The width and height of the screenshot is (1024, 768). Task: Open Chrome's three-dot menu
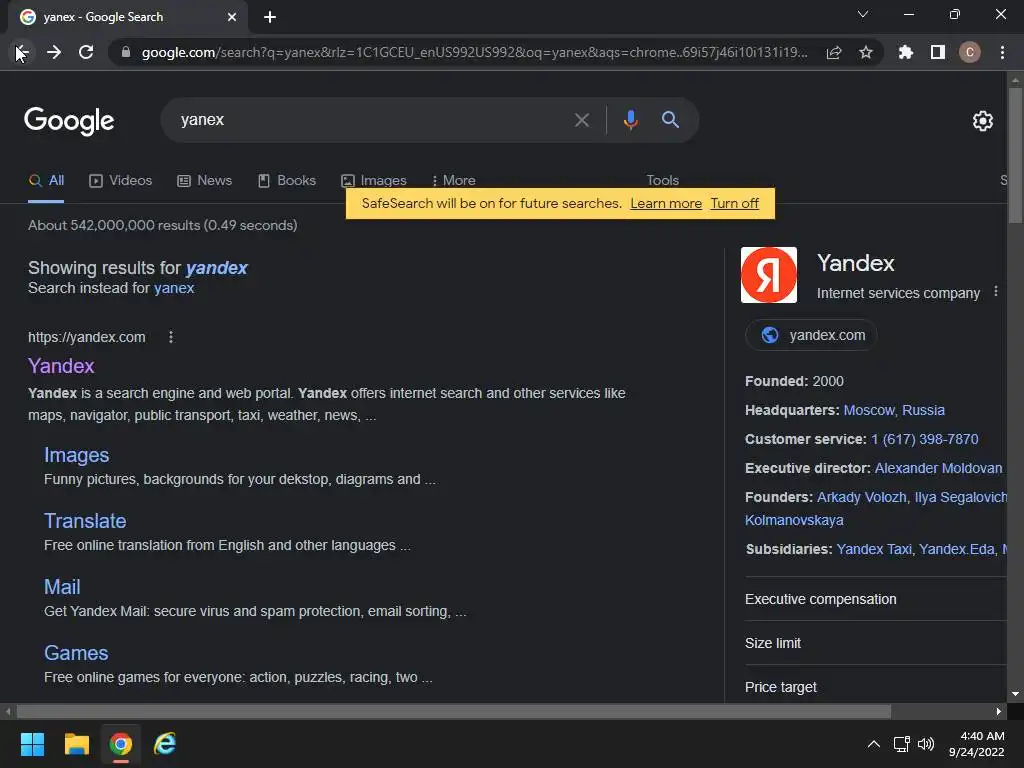[1002, 52]
